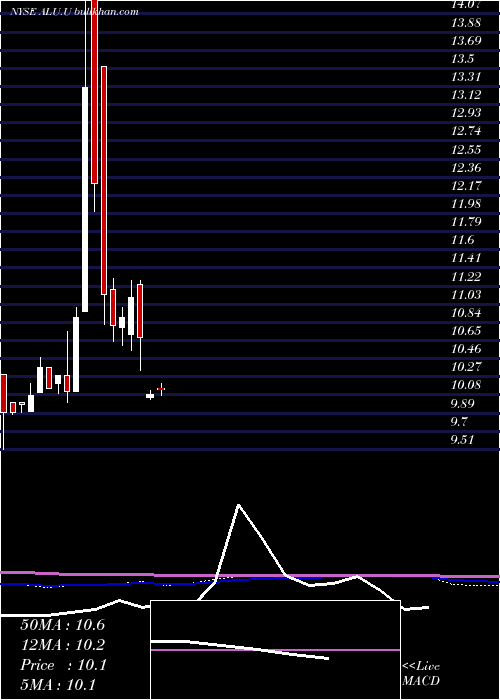Select the 12.74 price axis label

pyautogui.click(x=466, y=131)
